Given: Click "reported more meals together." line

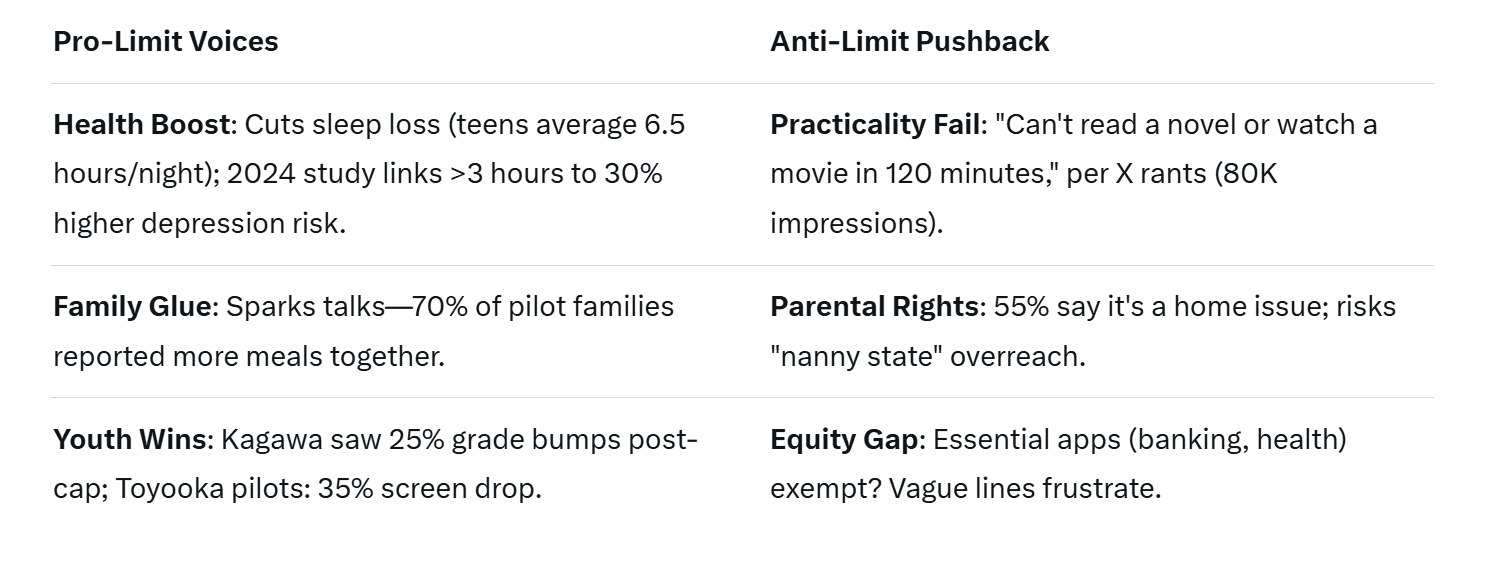Looking at the screenshot, I should click(248, 356).
